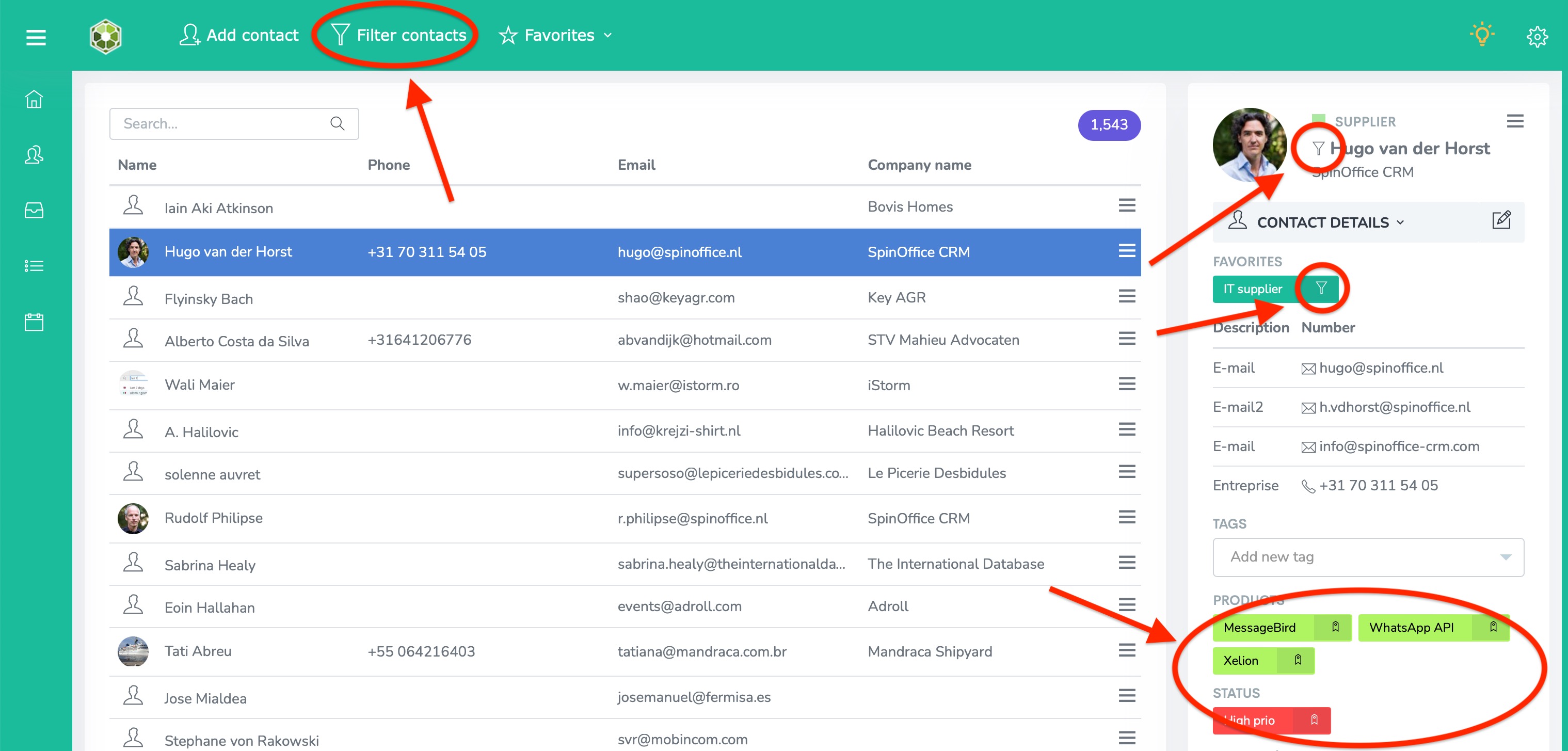1568x751 pixels.
Task: Click phone +55 064216403
Action: coord(421,651)
